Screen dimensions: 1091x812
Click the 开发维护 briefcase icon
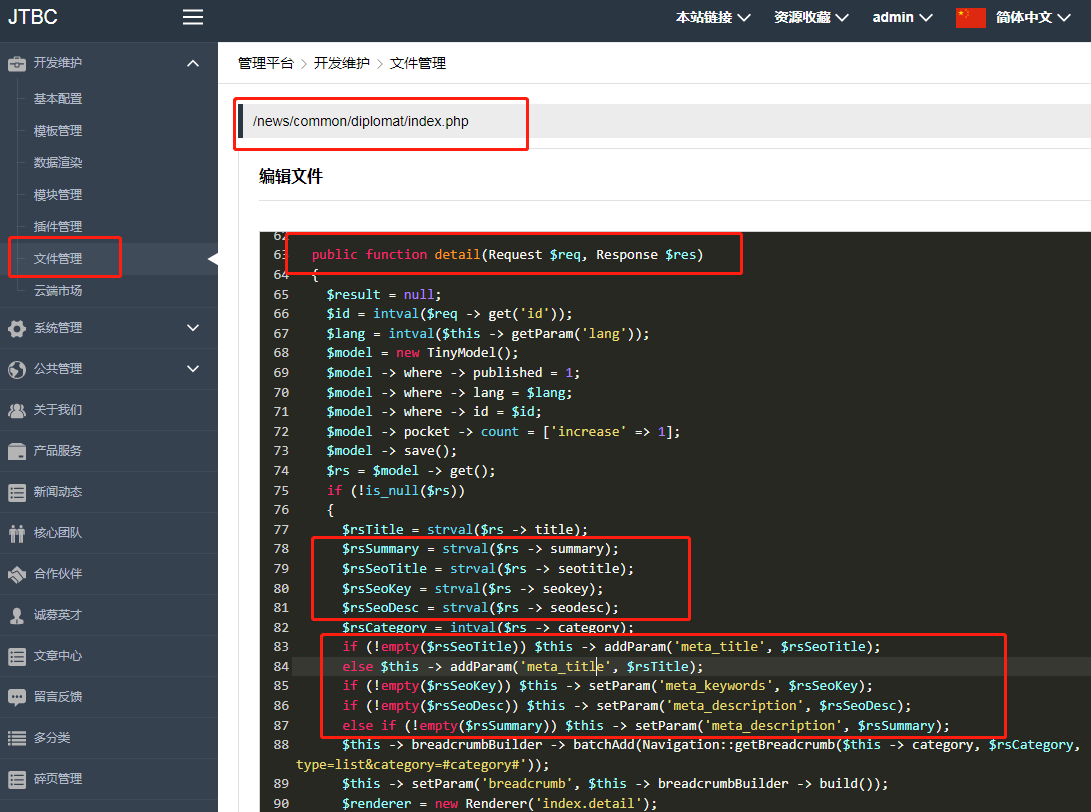point(17,63)
